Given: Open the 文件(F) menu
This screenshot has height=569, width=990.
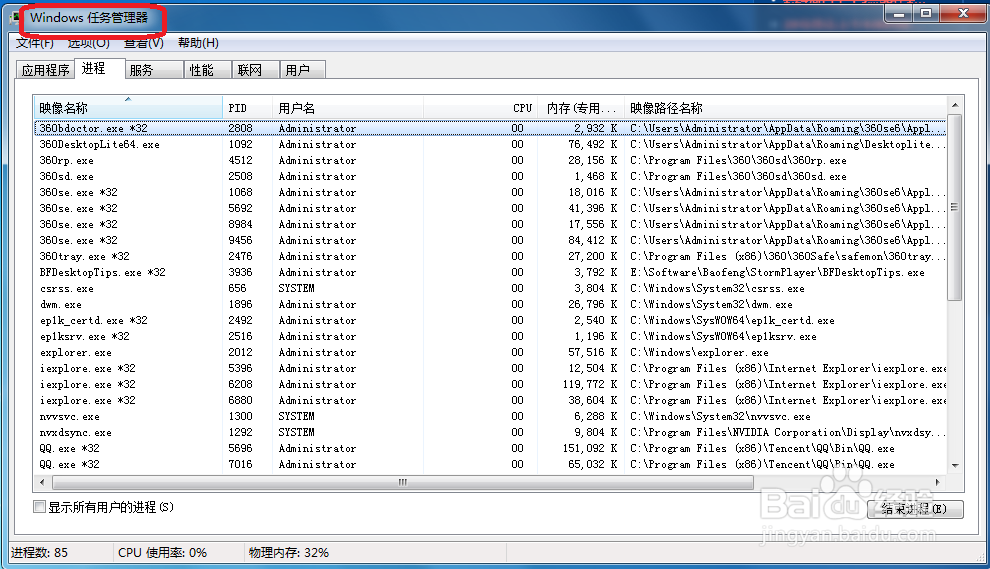Looking at the screenshot, I should coord(34,43).
